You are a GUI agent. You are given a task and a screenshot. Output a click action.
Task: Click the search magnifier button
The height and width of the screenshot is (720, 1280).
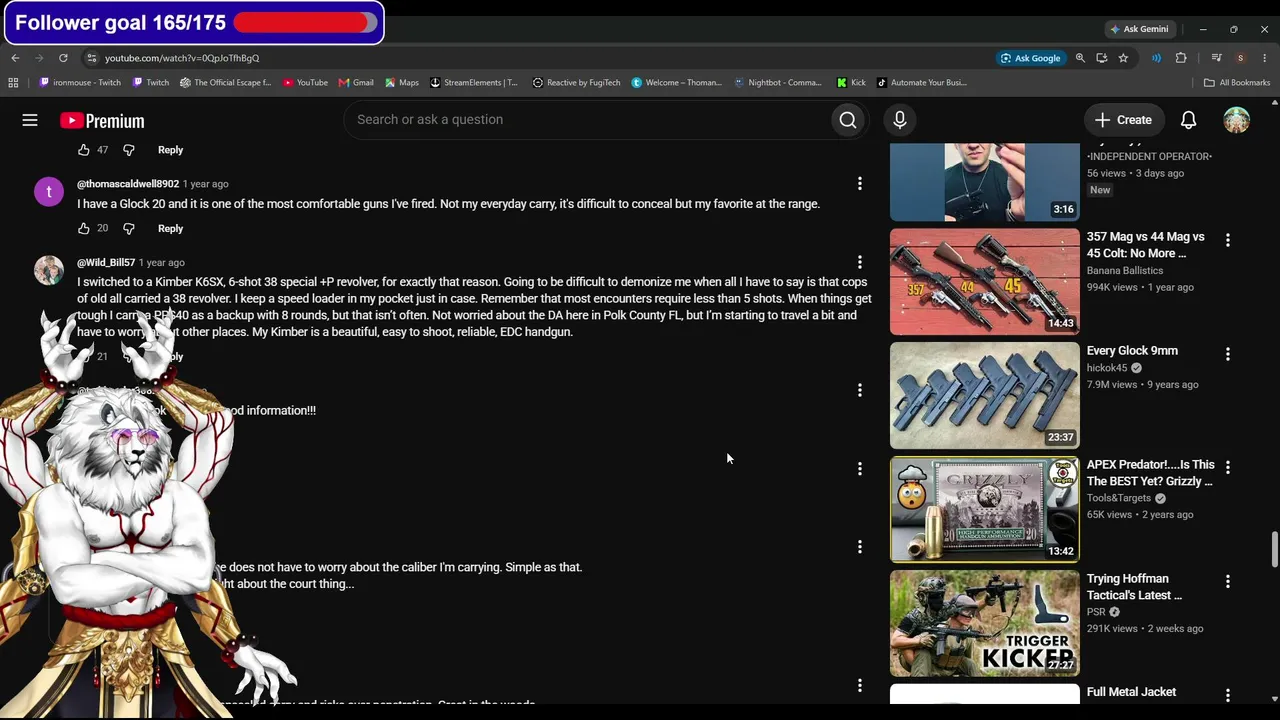pos(848,120)
